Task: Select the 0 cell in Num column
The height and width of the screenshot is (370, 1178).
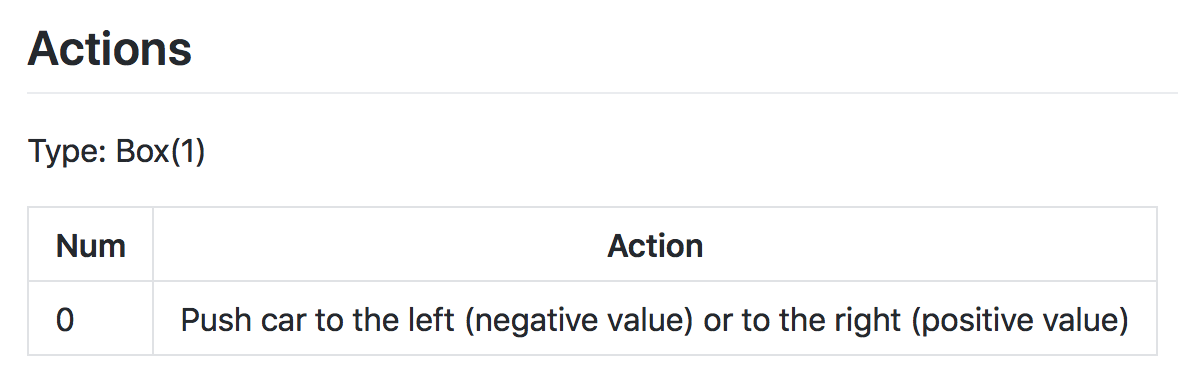Action: tap(90, 320)
